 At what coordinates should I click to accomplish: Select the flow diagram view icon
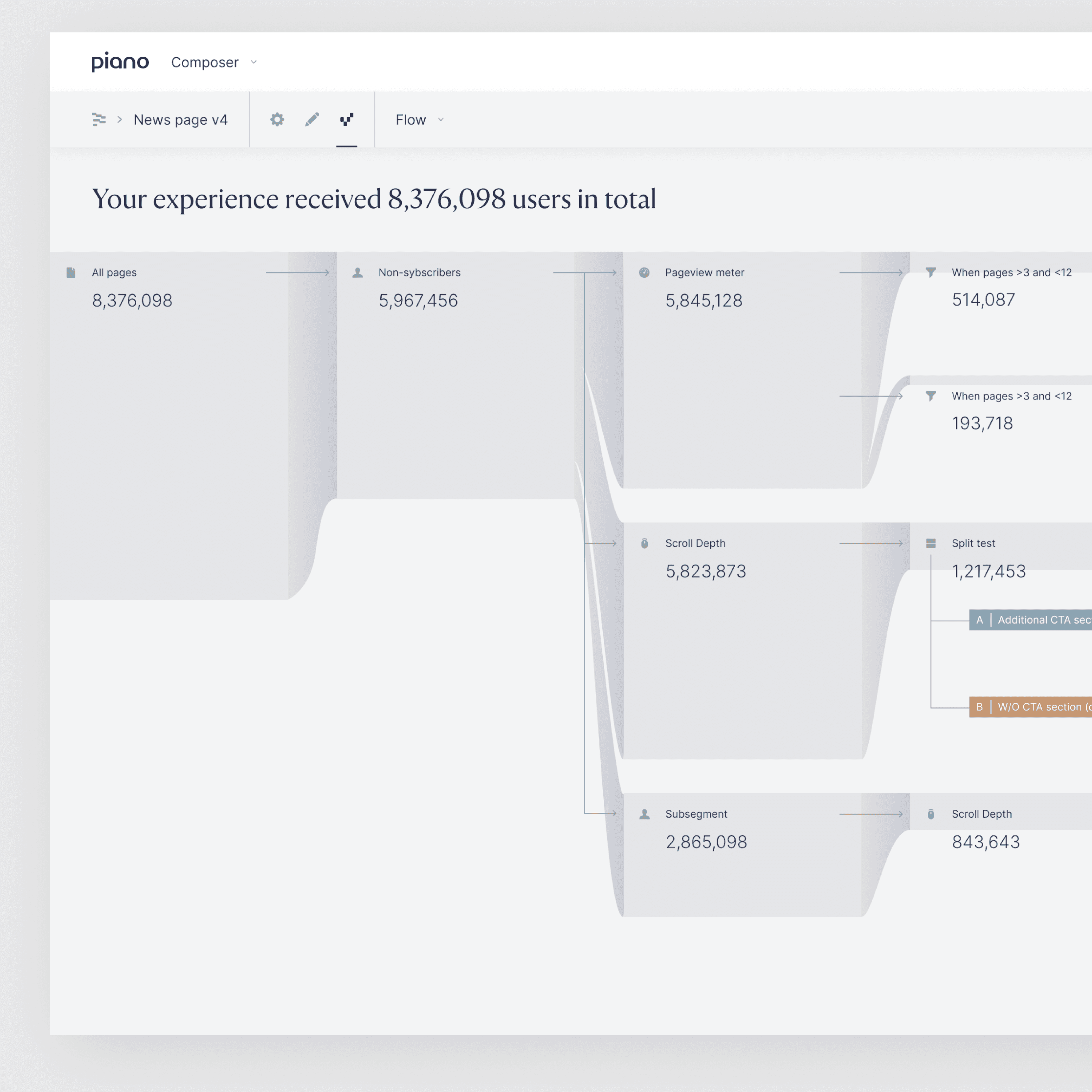347,120
